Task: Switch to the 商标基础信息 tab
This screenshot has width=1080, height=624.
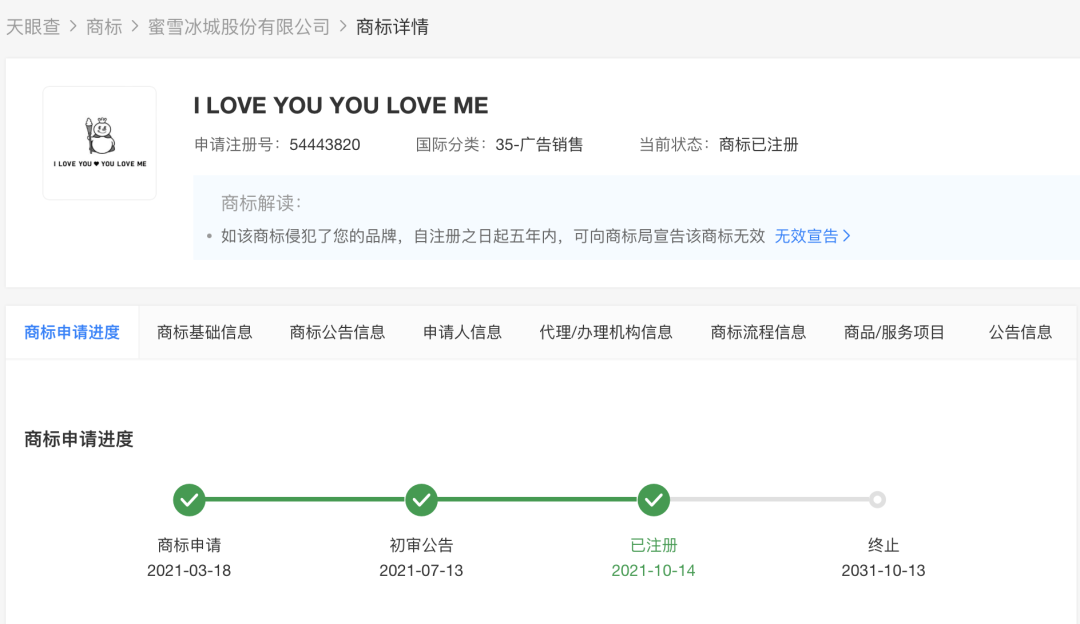Action: 205,332
